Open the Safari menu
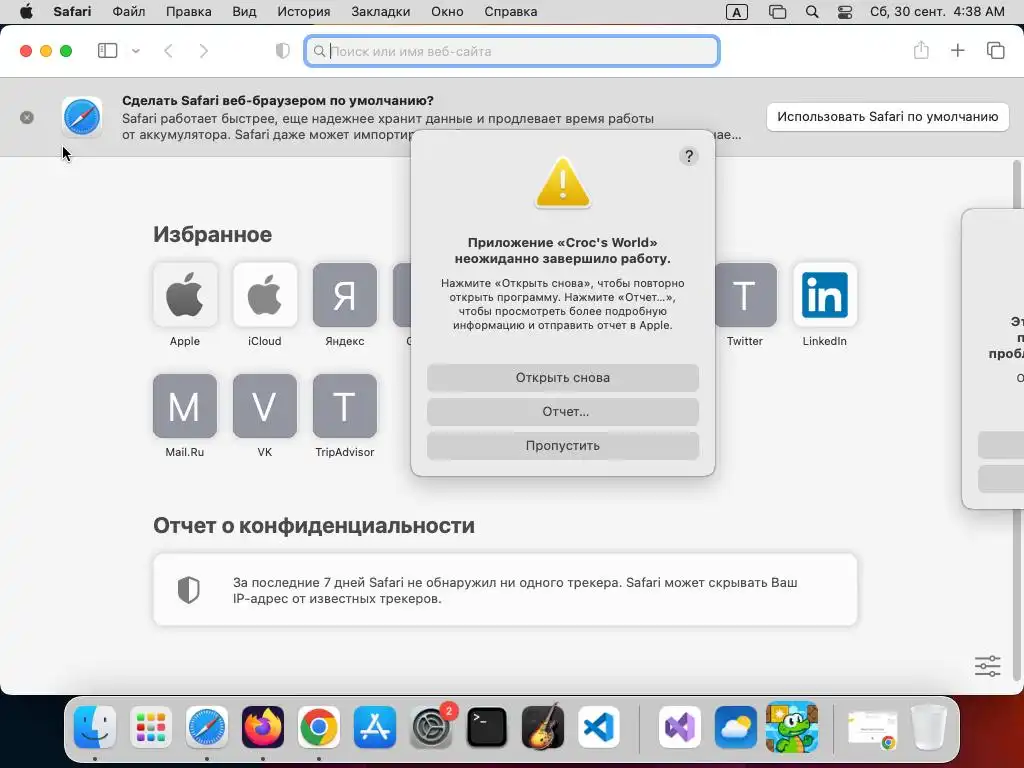Viewport: 1024px width, 768px height. click(x=72, y=12)
